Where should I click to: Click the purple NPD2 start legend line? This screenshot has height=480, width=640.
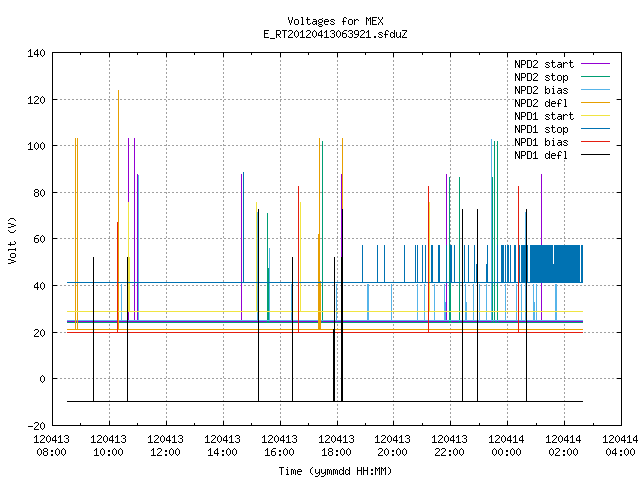coord(596,64)
